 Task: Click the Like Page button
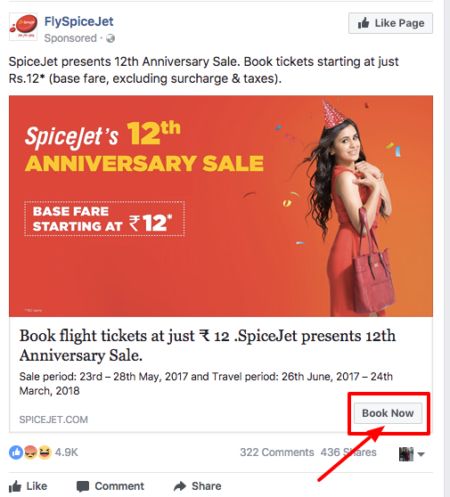[390, 23]
